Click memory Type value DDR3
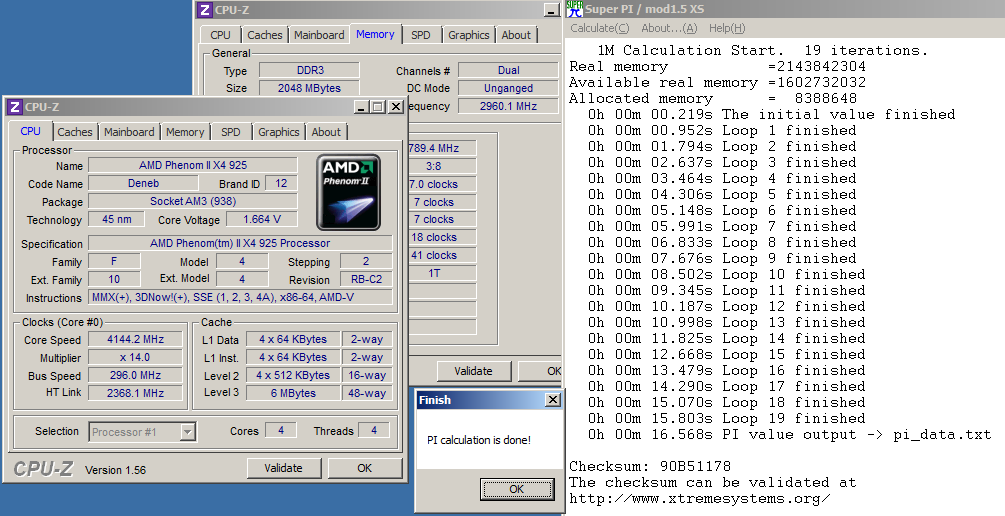1005x516 pixels. (x=310, y=71)
